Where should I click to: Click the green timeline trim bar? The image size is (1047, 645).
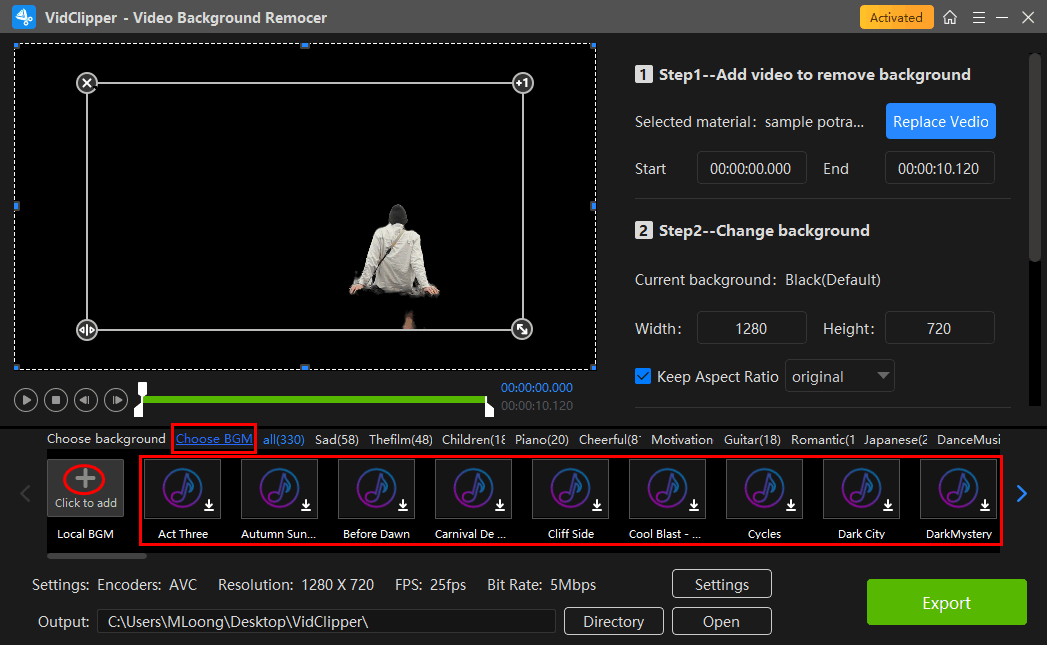click(315, 400)
